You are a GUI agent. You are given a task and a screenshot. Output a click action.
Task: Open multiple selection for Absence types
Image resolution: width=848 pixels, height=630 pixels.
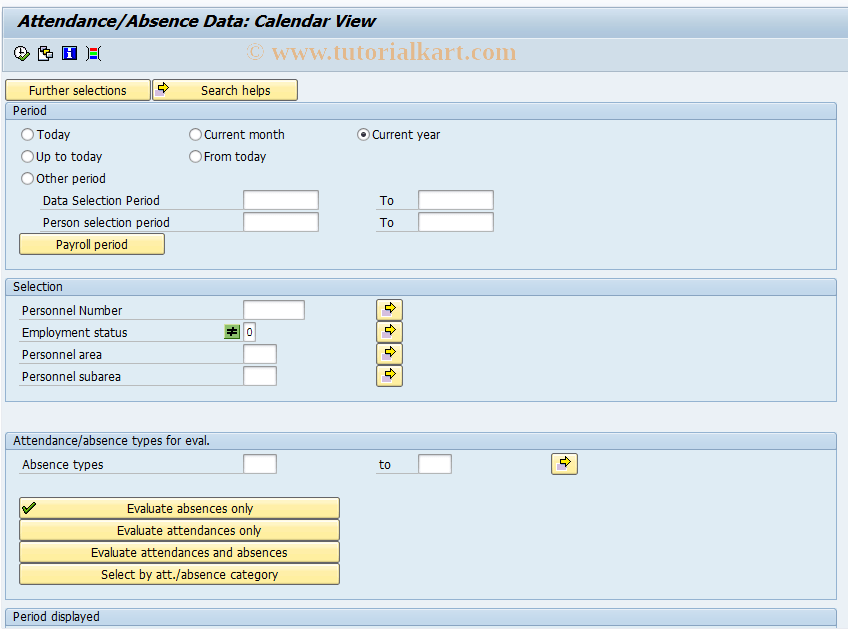coord(564,464)
